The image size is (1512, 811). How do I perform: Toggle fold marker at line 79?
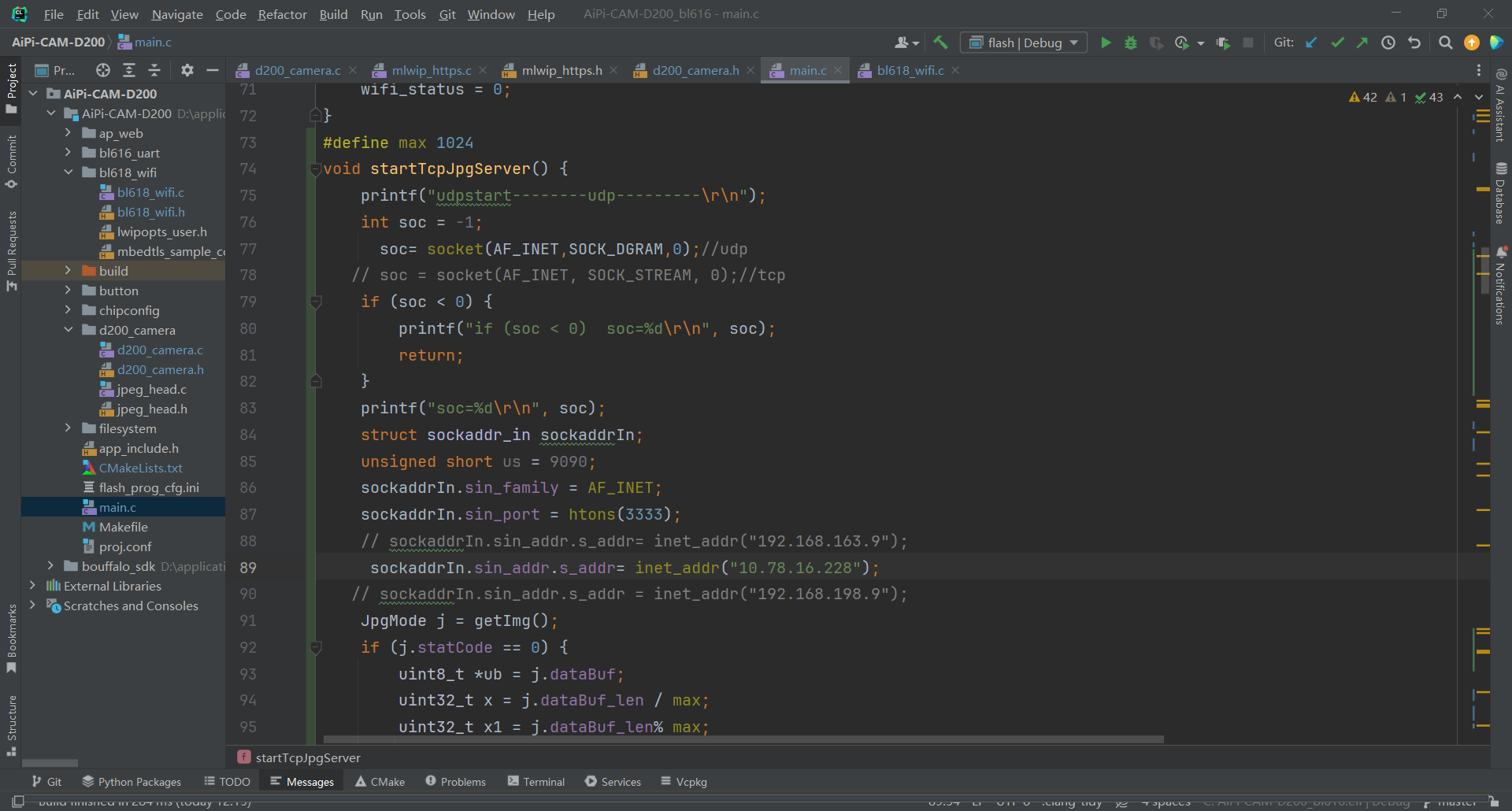pyautogui.click(x=316, y=302)
